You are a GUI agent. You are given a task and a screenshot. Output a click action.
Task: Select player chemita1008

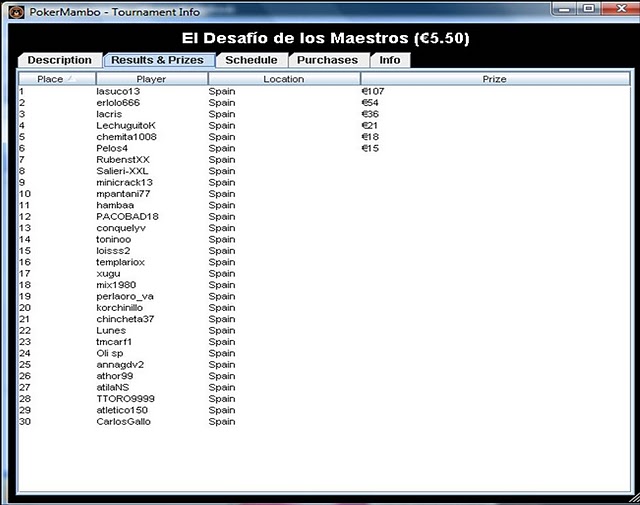click(127, 137)
